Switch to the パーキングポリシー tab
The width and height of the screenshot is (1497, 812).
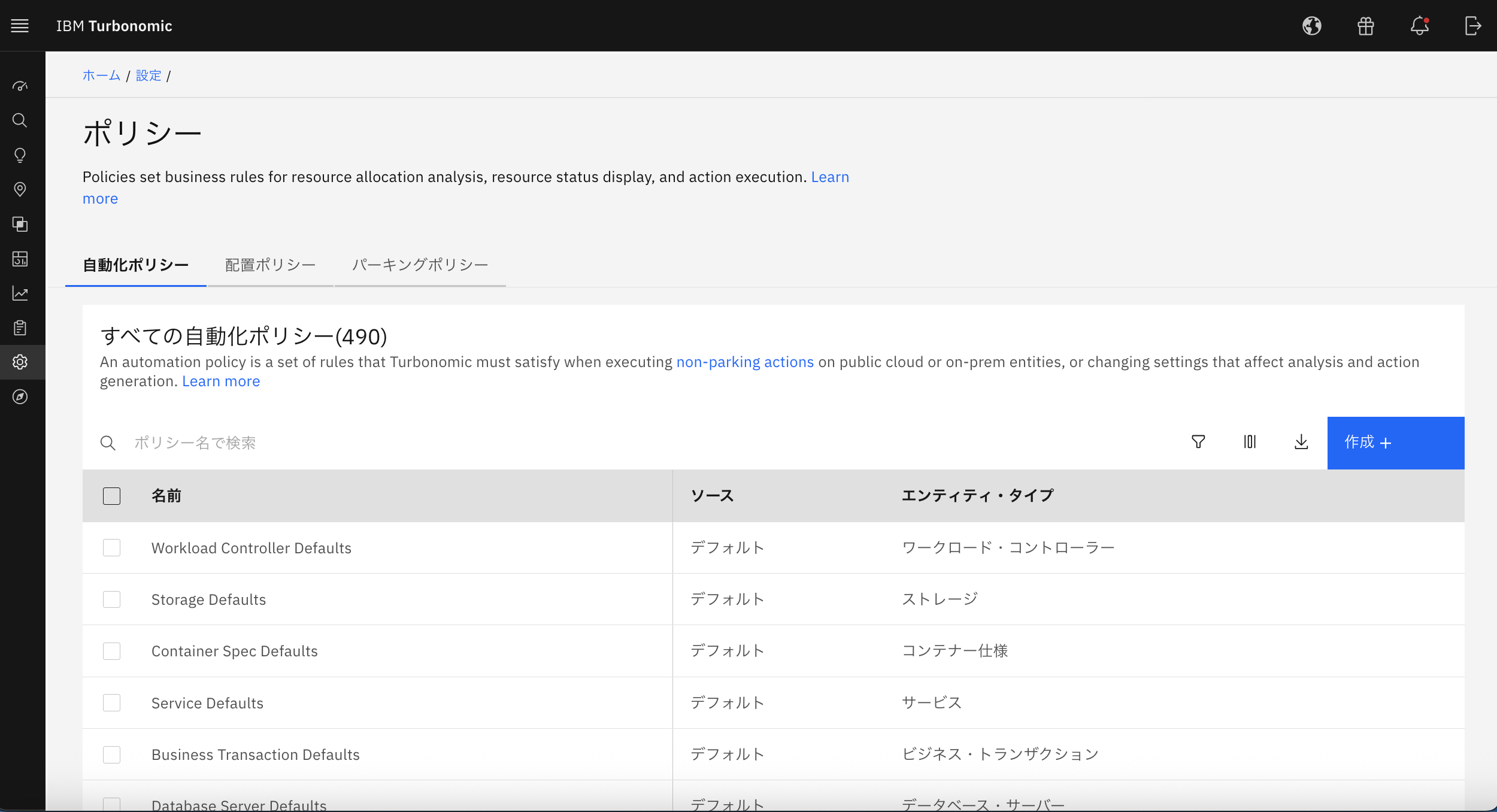point(420,265)
